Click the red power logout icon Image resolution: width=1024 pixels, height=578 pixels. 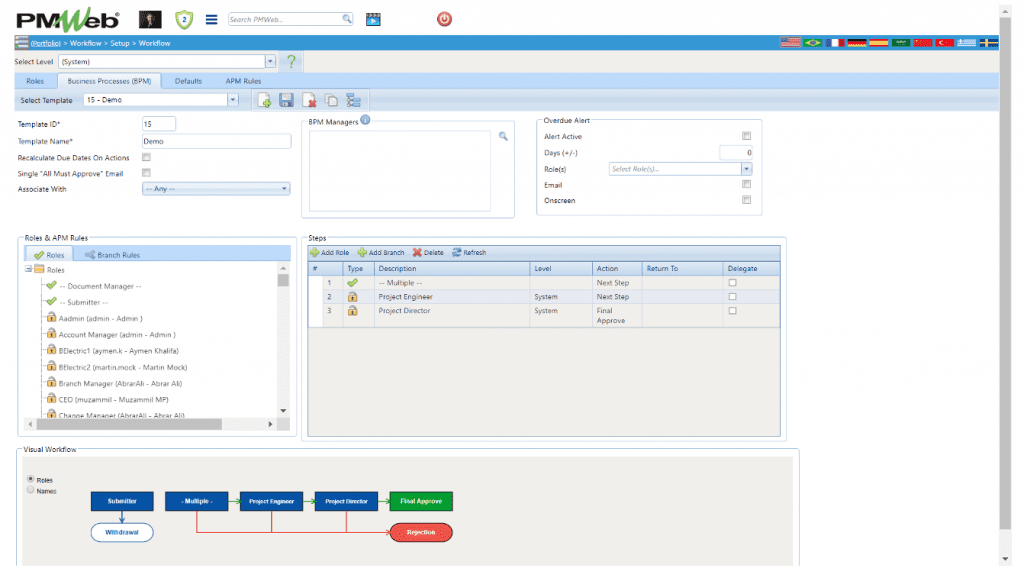point(444,19)
